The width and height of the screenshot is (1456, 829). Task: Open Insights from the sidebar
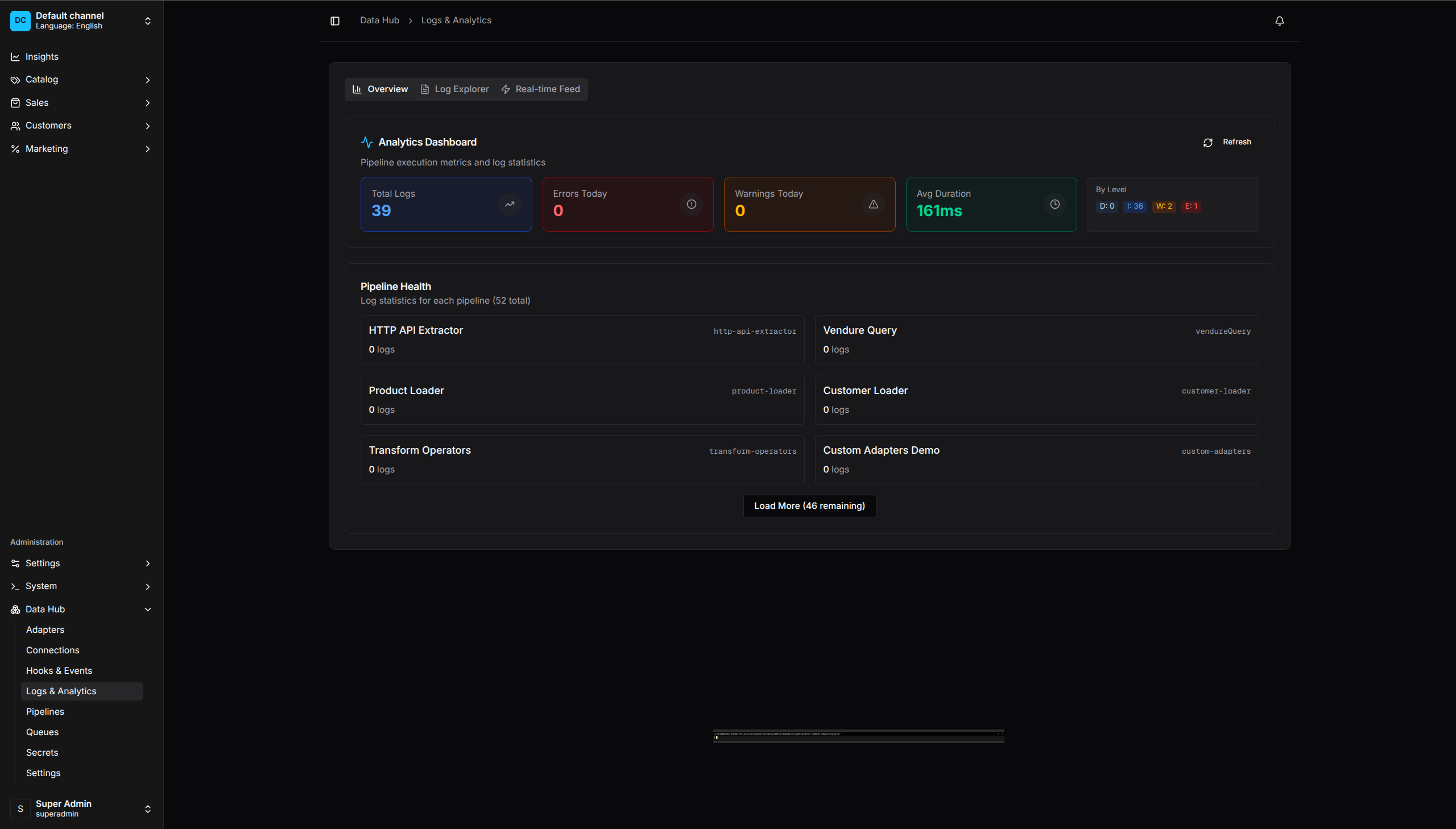(42, 57)
